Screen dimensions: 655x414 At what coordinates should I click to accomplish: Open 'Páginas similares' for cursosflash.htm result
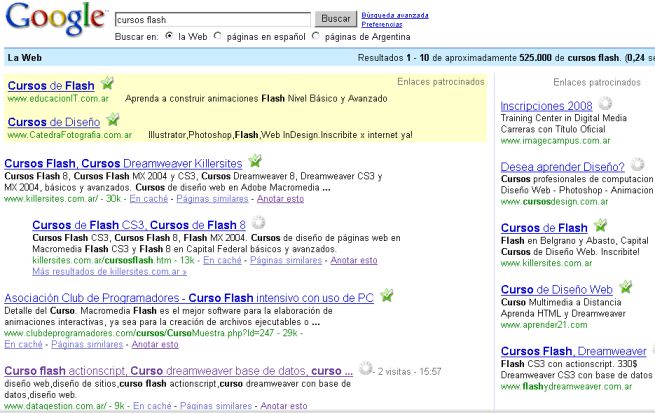tap(286, 260)
